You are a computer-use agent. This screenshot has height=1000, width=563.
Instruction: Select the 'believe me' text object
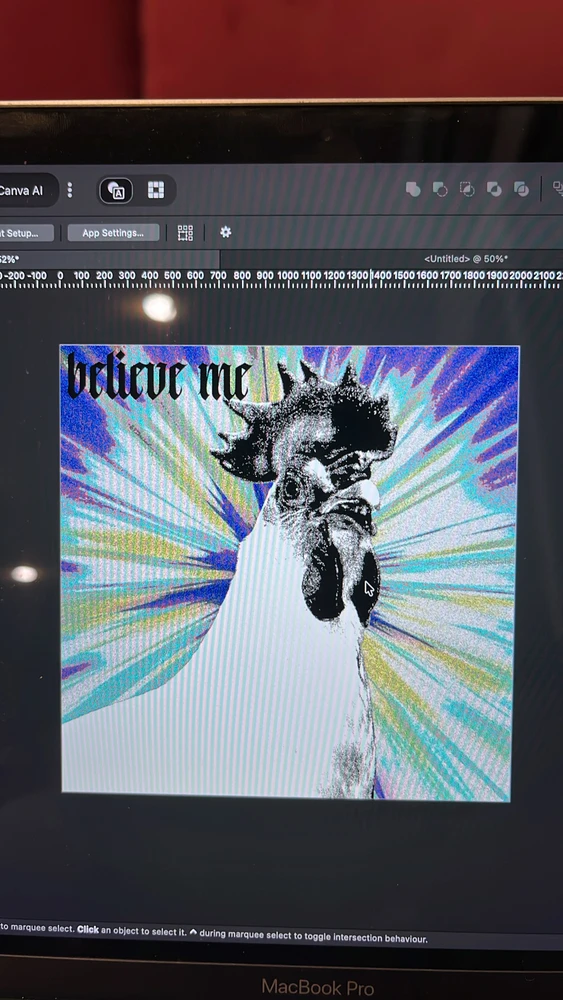click(158, 376)
